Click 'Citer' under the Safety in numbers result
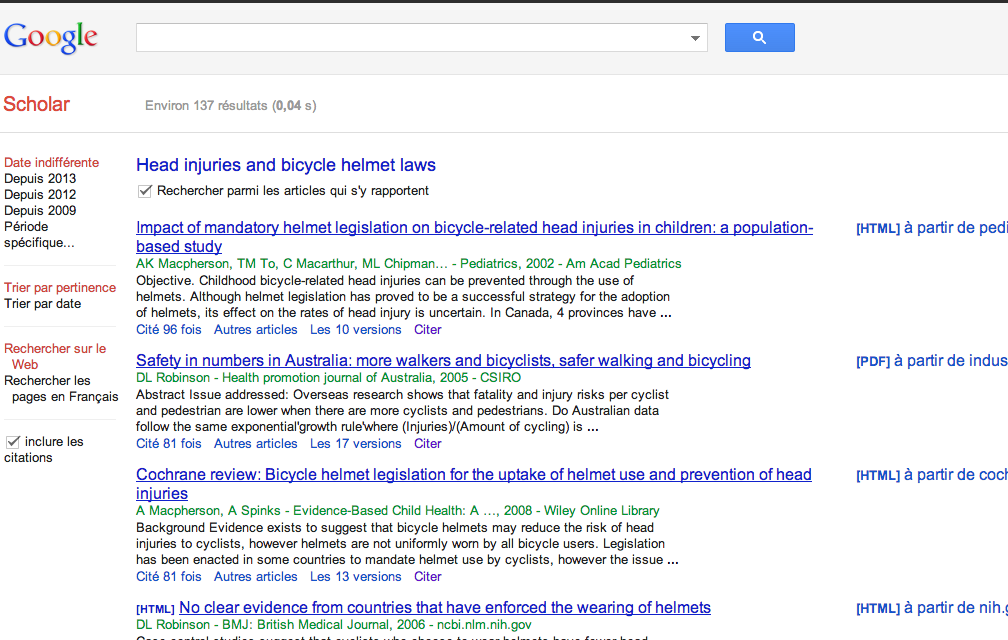The width and height of the screenshot is (1008, 640). [428, 443]
